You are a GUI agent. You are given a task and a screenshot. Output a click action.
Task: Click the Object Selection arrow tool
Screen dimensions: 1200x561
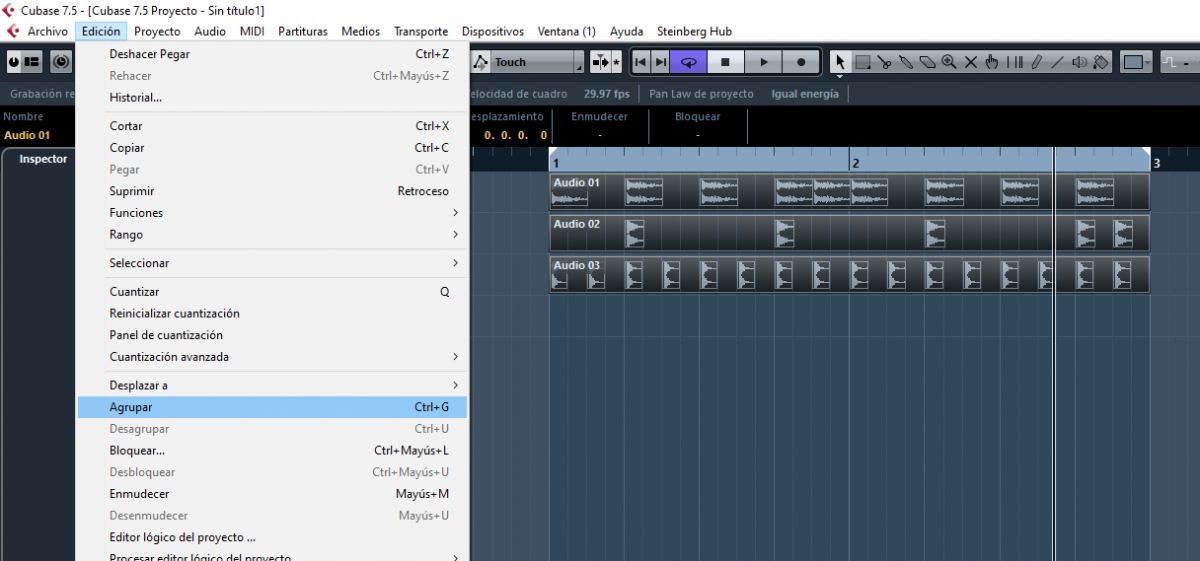(840, 62)
